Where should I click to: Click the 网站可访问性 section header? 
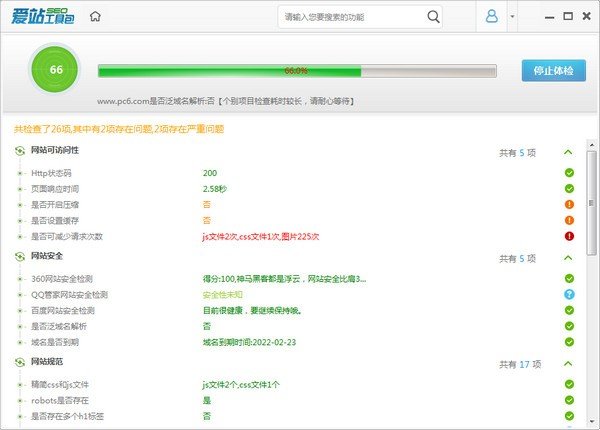click(55, 150)
